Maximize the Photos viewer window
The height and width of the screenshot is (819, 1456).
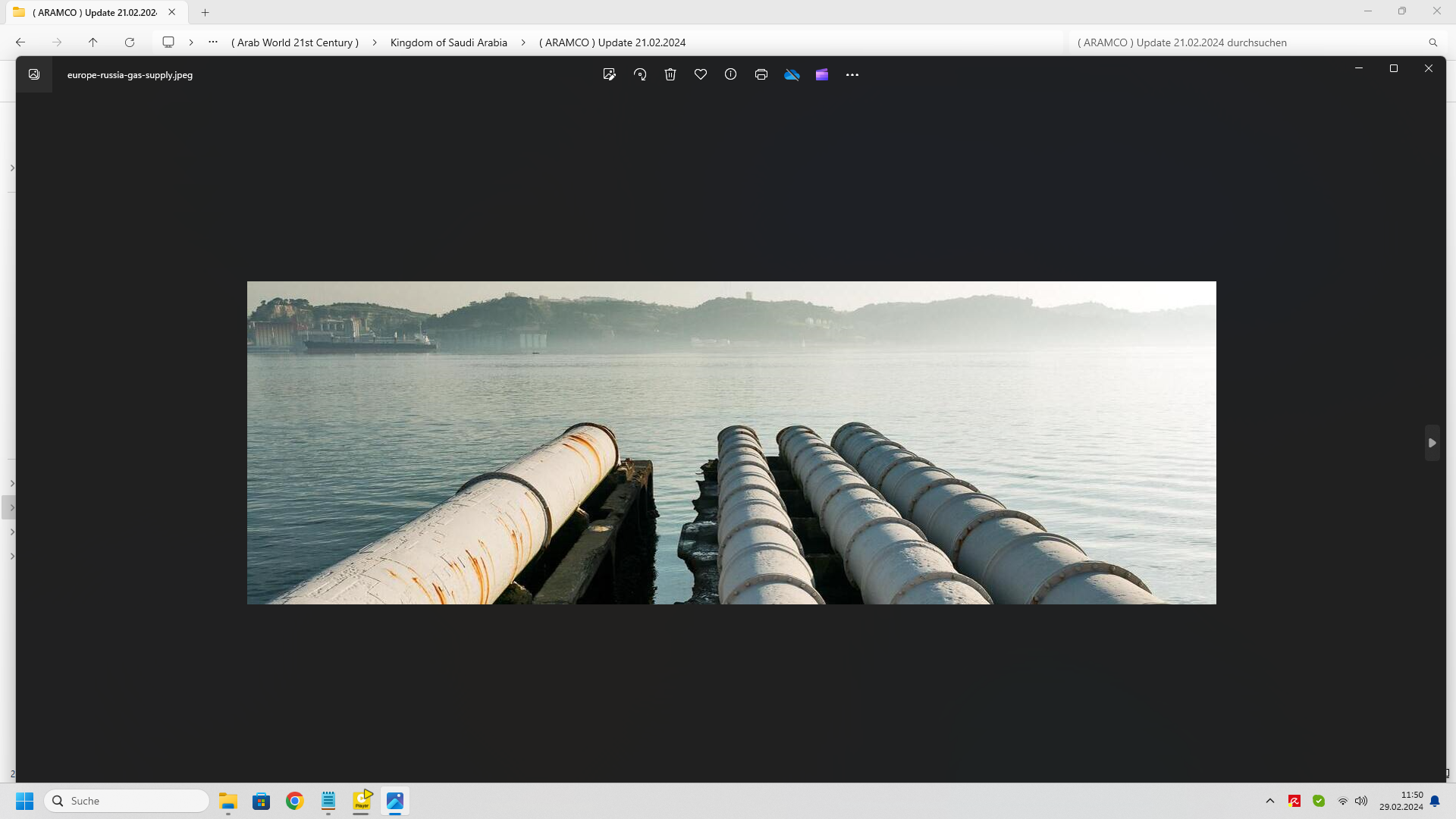click(1394, 68)
